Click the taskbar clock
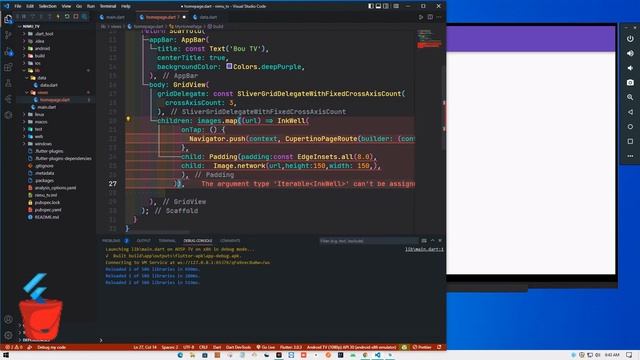The image size is (640, 360). pyautogui.click(x=612, y=355)
